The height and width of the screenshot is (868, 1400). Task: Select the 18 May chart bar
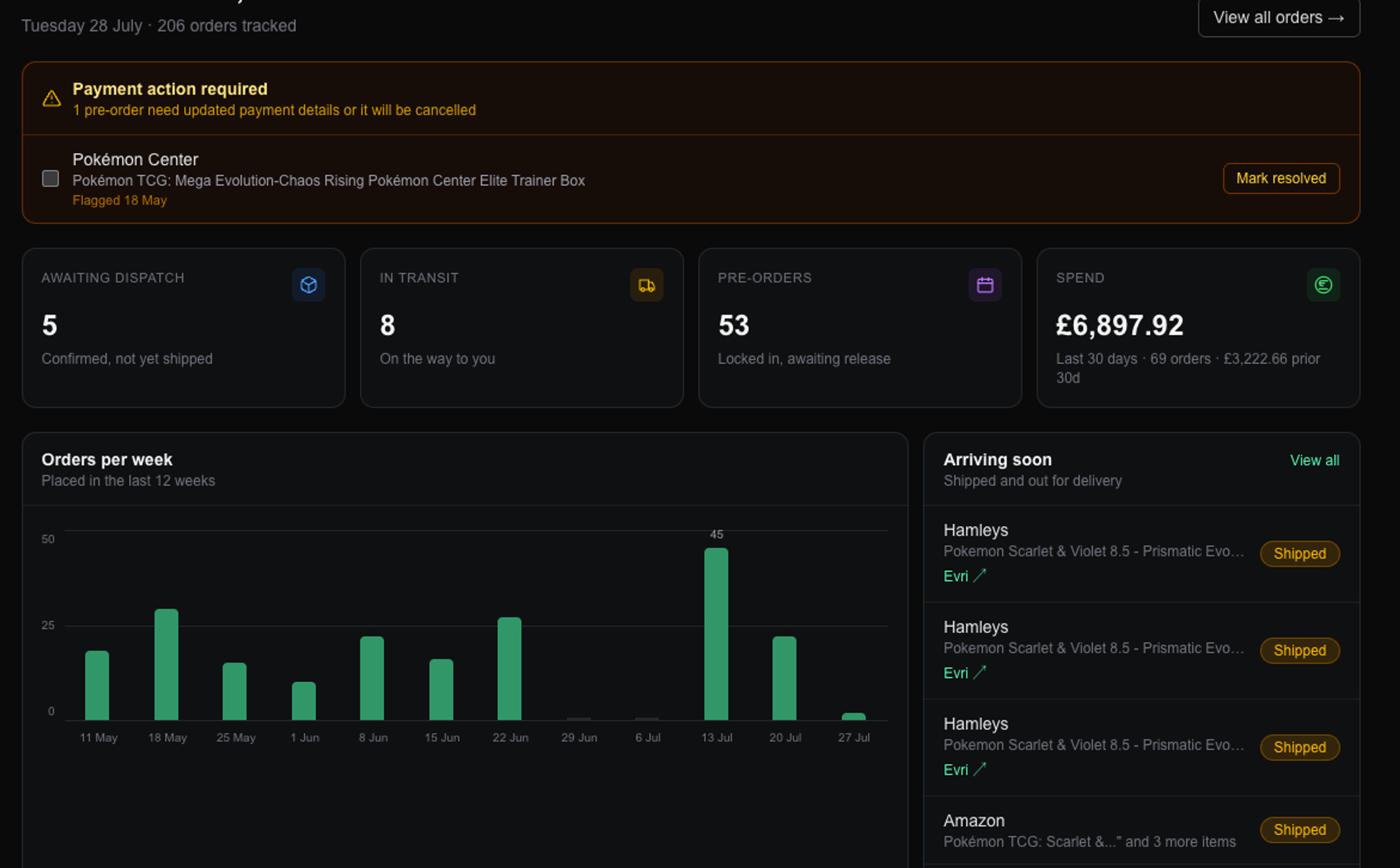click(x=166, y=664)
